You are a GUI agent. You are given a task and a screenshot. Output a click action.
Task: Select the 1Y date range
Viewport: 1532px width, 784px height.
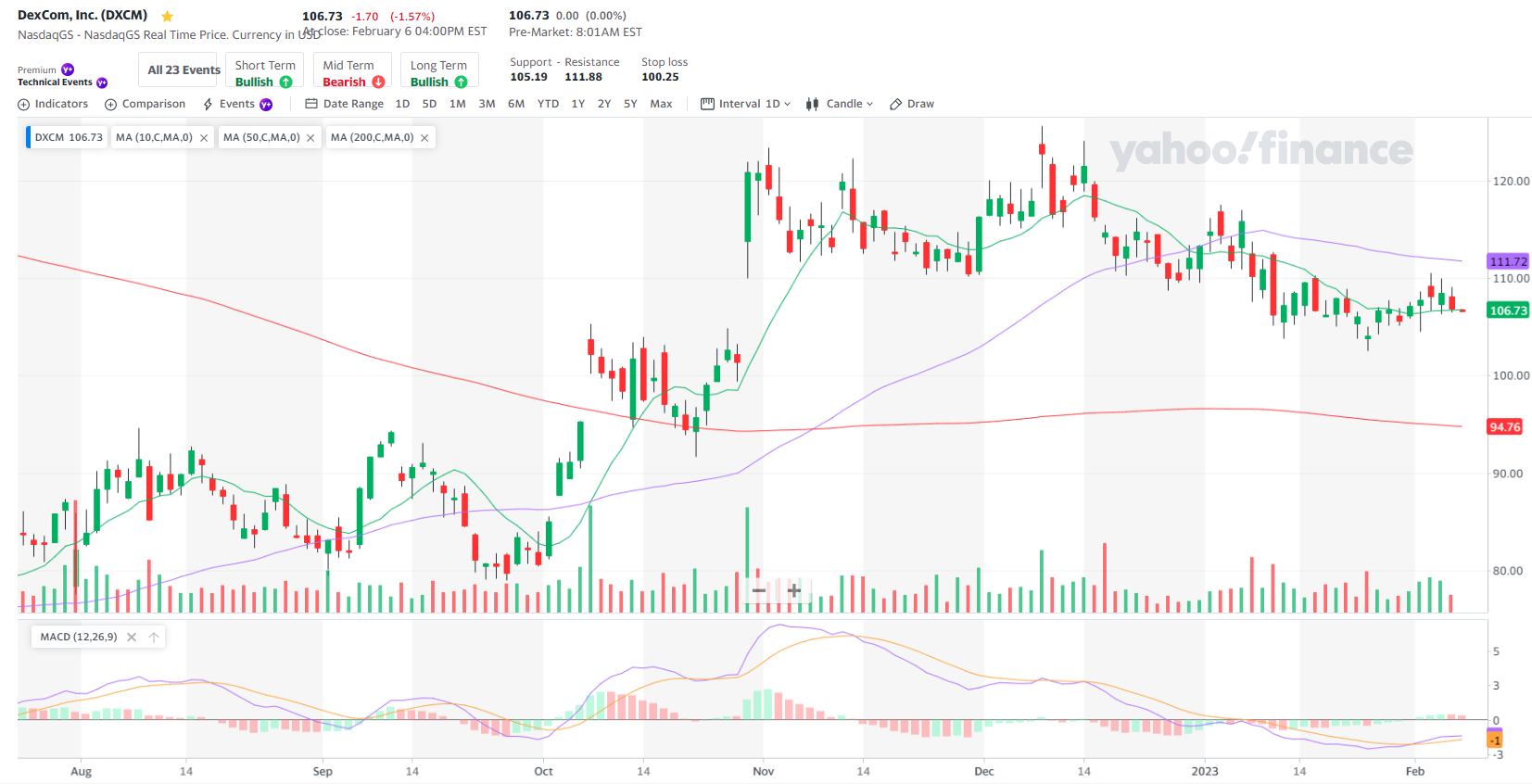coord(577,104)
